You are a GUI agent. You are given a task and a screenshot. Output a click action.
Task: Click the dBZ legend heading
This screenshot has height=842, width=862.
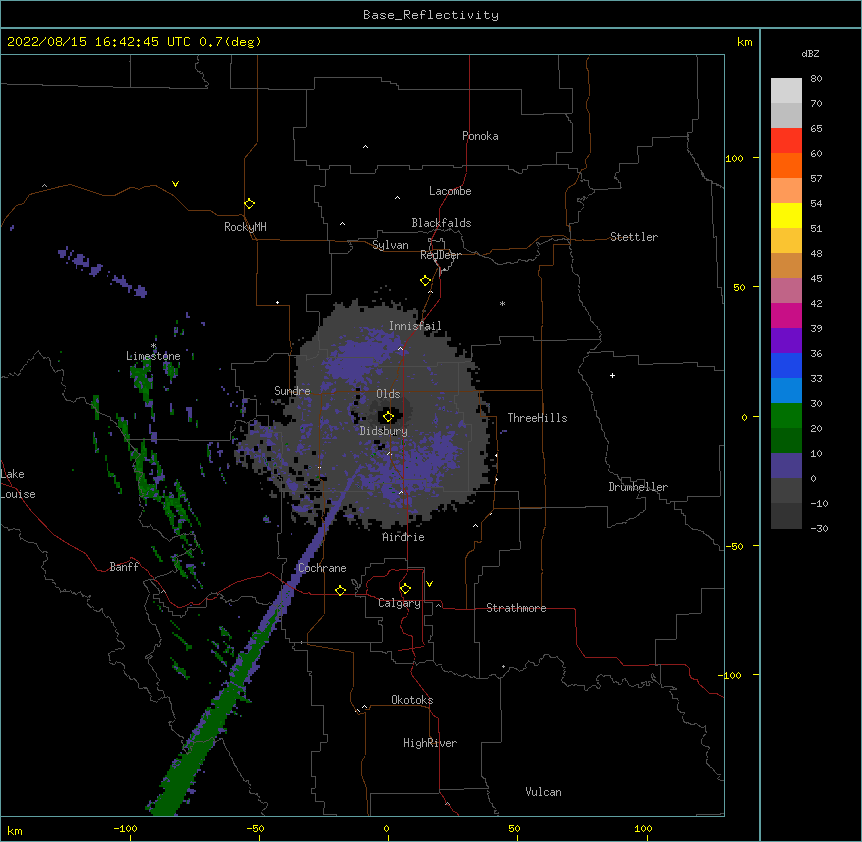810,53
